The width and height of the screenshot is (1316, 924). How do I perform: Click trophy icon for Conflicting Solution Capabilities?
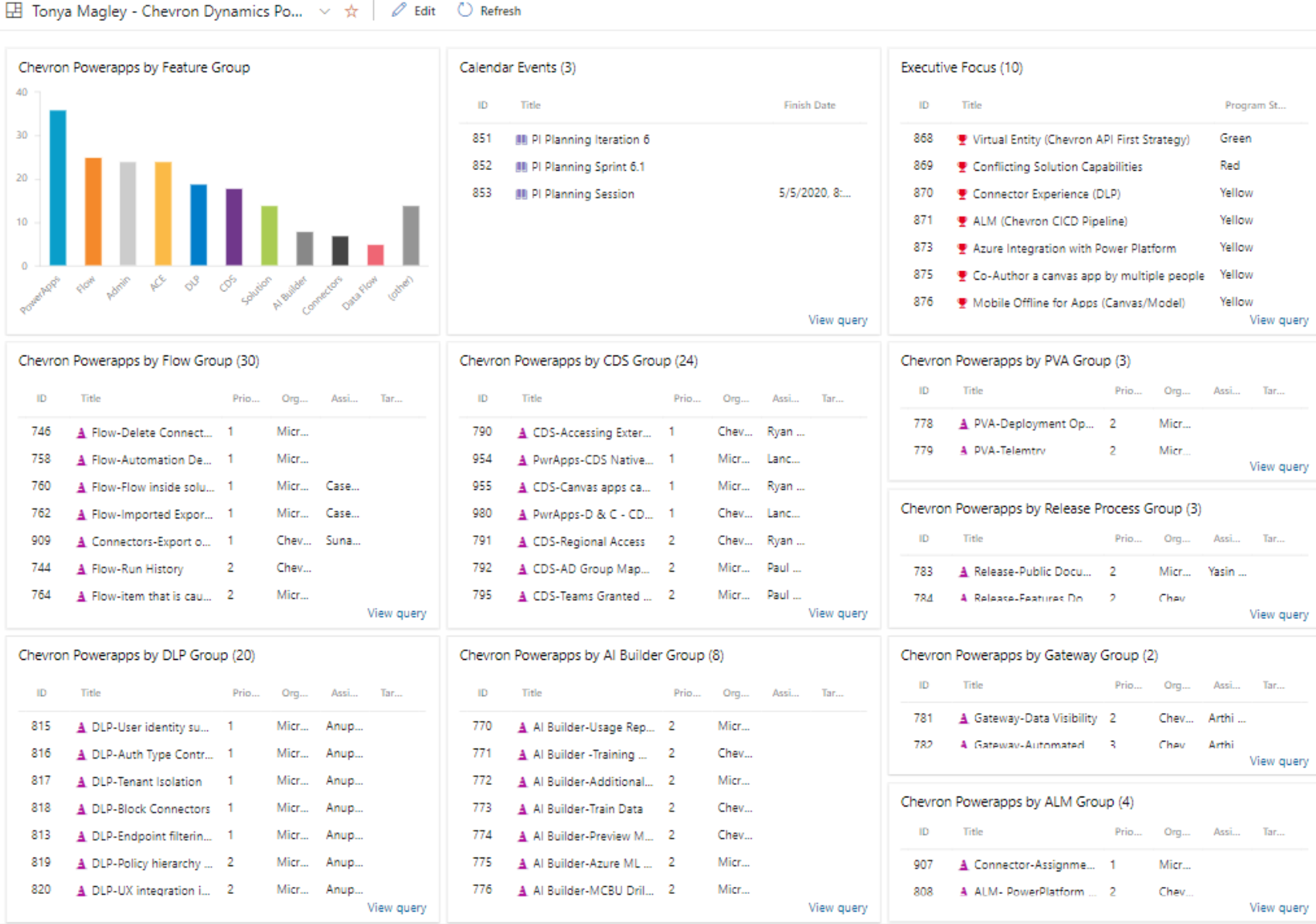(x=962, y=167)
